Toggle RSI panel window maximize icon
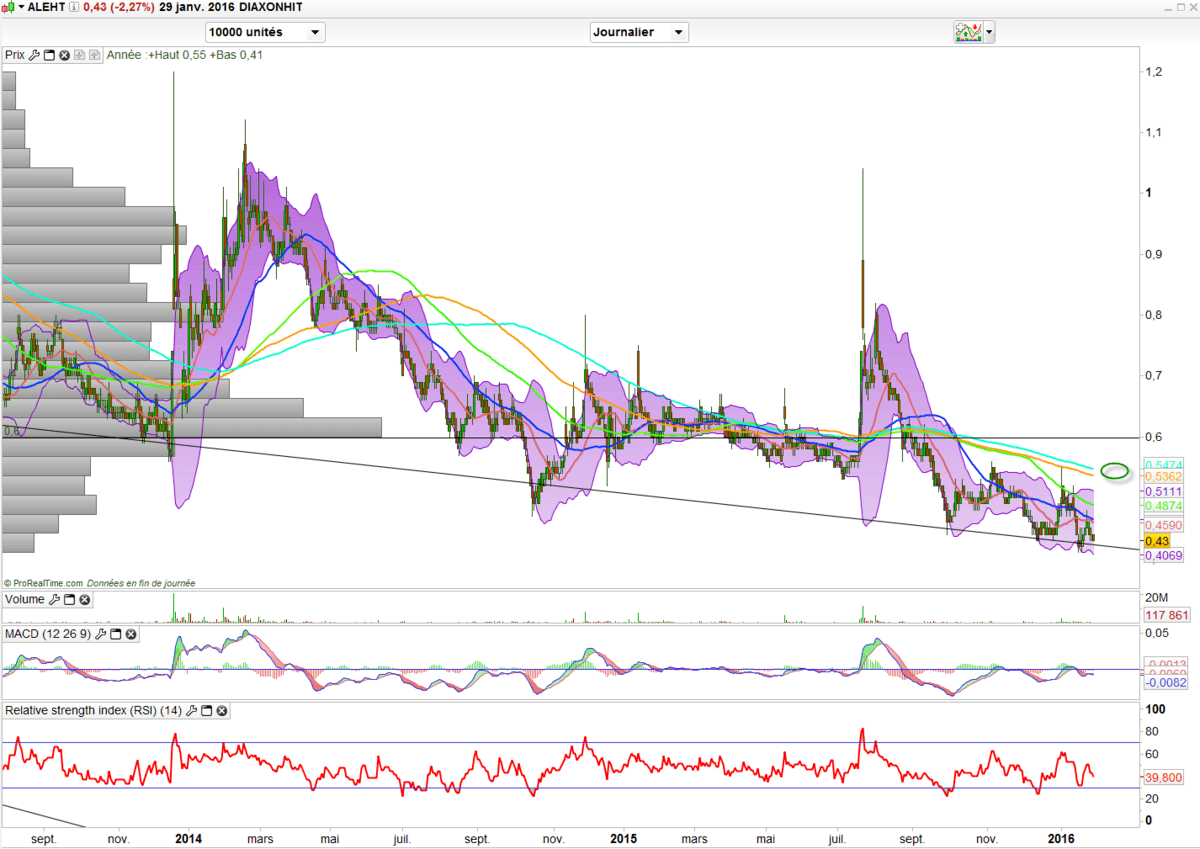Viewport: 1200px width, 849px height. click(x=206, y=711)
